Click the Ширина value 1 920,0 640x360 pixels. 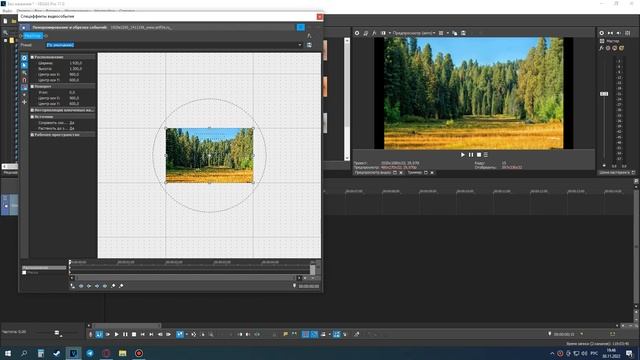click(x=76, y=63)
